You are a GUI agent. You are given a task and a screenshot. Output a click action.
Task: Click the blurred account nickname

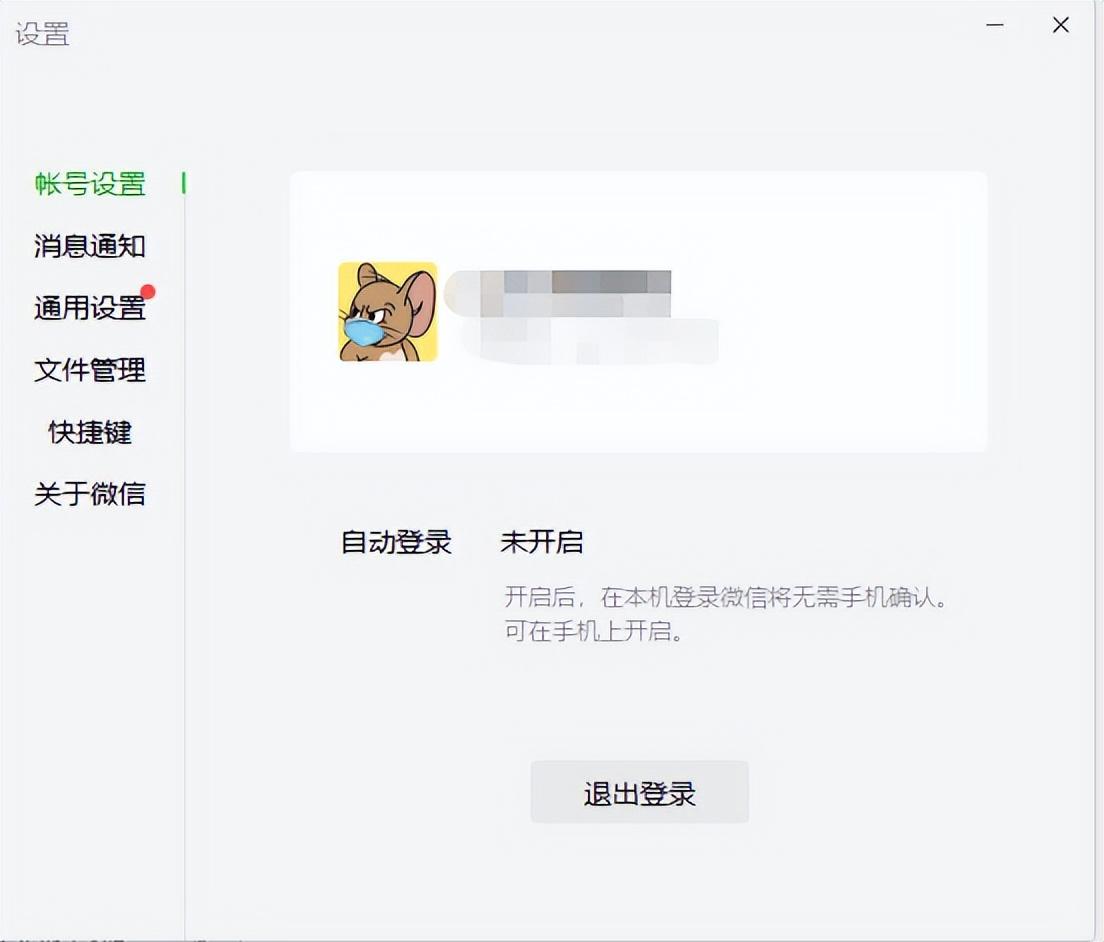[x=558, y=292]
